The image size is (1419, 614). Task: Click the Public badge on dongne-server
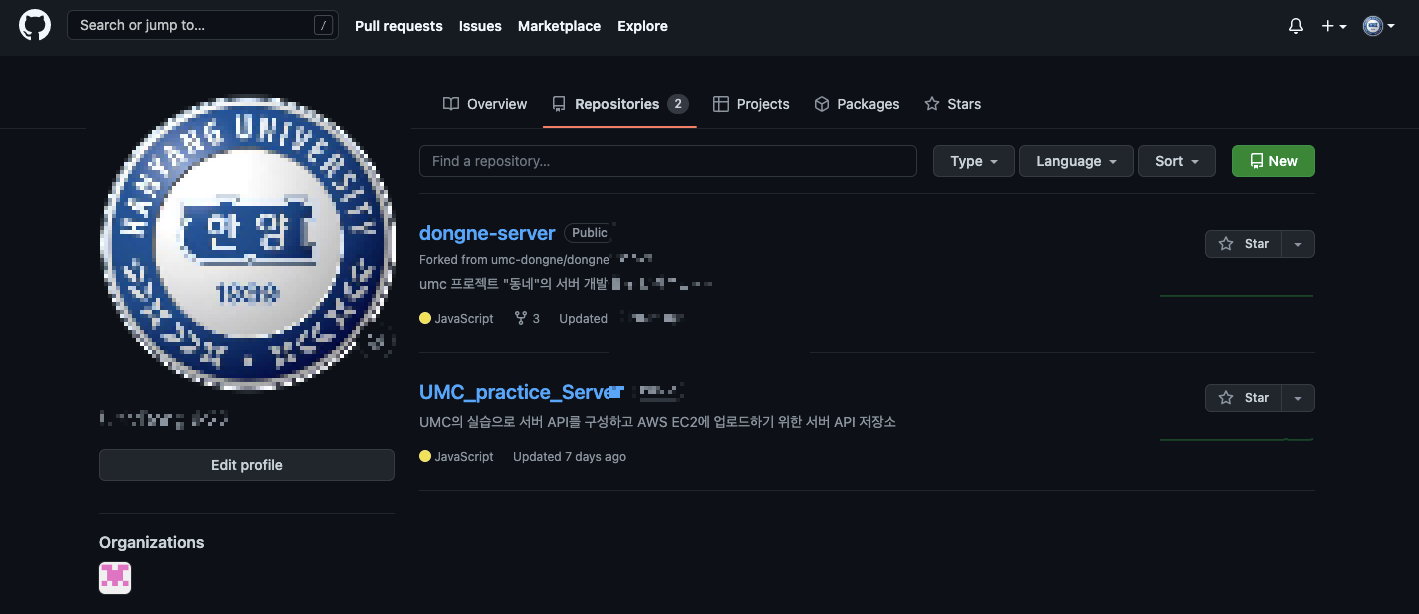pyautogui.click(x=589, y=233)
